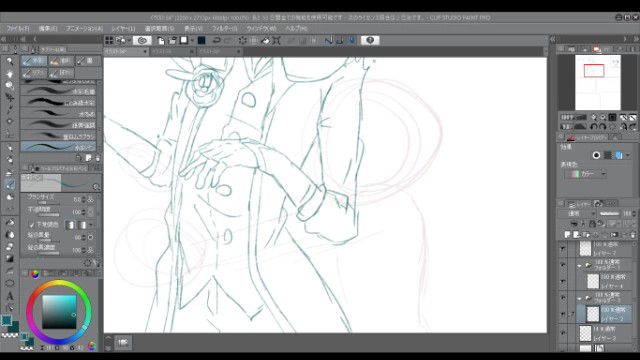The image size is (640, 360).
Task: Toggle visibility of layer 3
Action: [562, 333]
